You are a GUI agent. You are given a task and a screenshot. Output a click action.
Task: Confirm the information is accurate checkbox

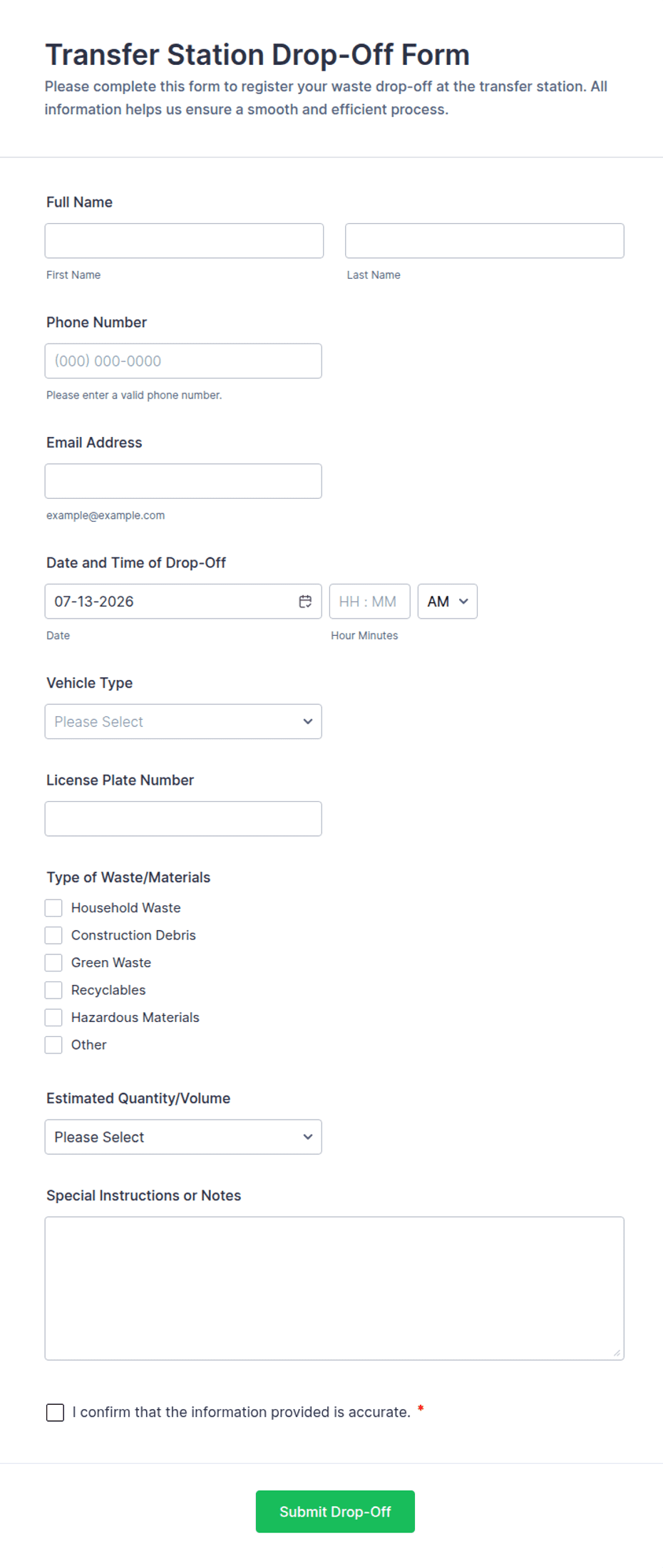pyautogui.click(x=55, y=1413)
